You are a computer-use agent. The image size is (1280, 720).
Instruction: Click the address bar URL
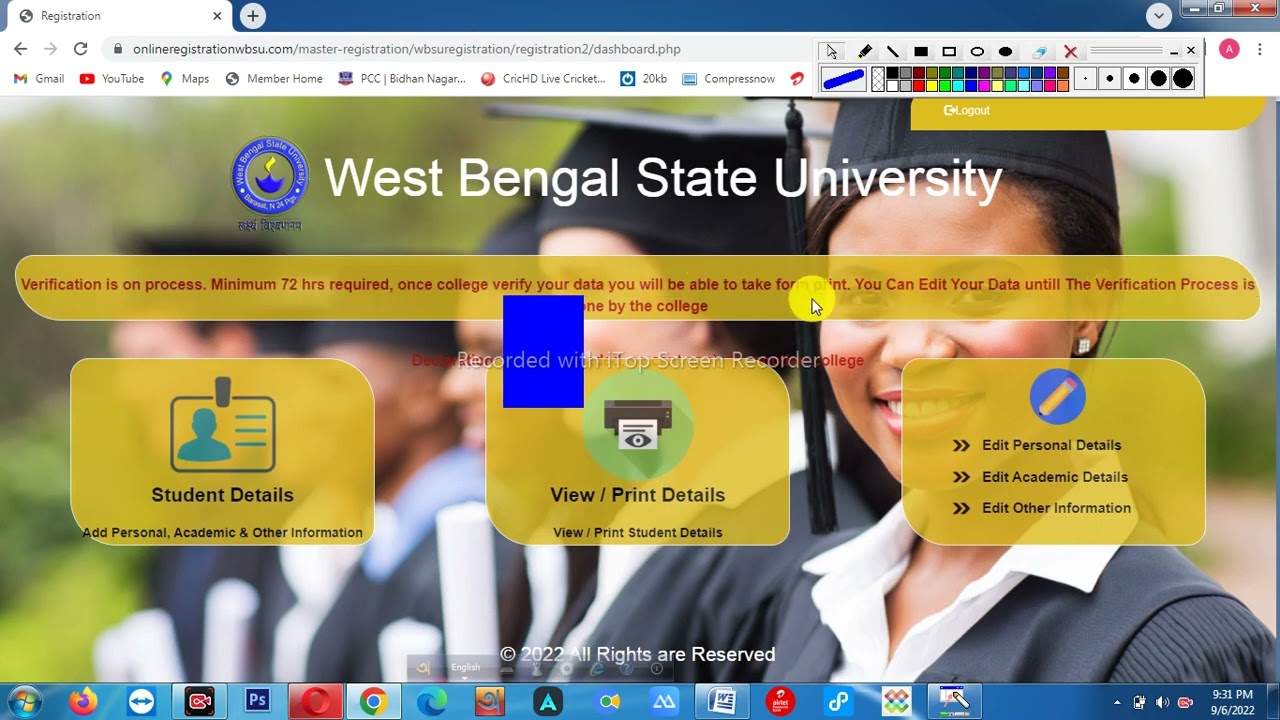point(406,49)
